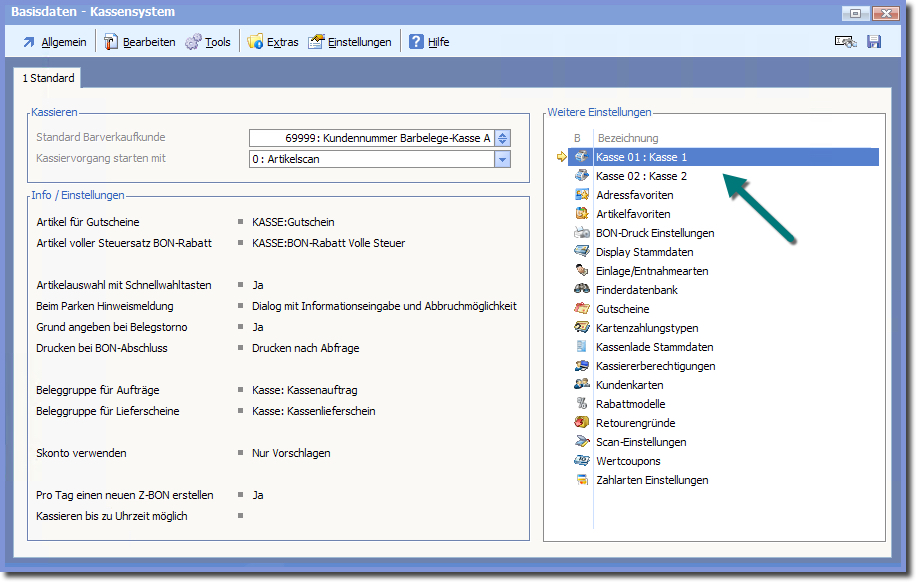Open the Adressfavoriten icon entry
916x582 pixels.
click(582, 195)
